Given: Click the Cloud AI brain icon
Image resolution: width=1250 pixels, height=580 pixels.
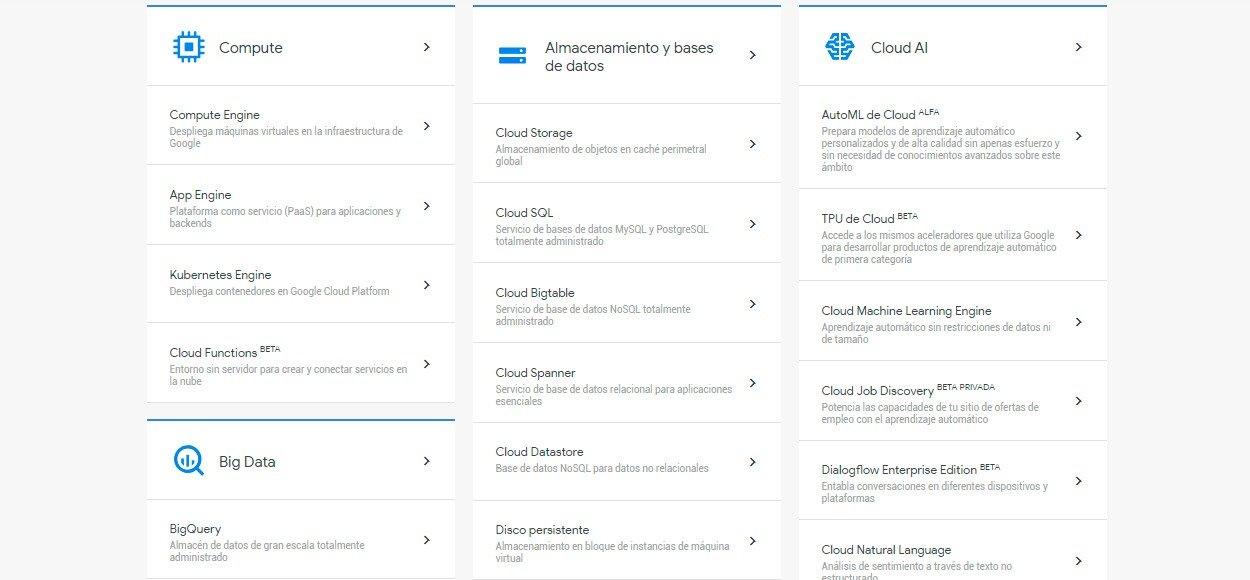Looking at the screenshot, I should [x=839, y=47].
